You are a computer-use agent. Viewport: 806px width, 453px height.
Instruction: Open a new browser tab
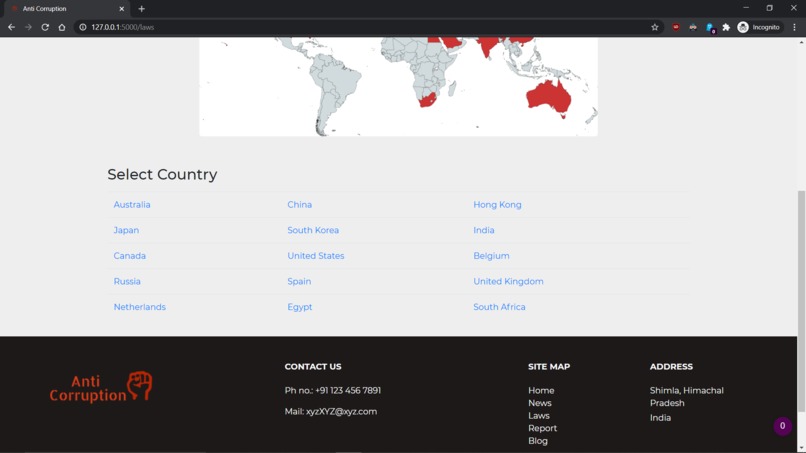coord(141,9)
